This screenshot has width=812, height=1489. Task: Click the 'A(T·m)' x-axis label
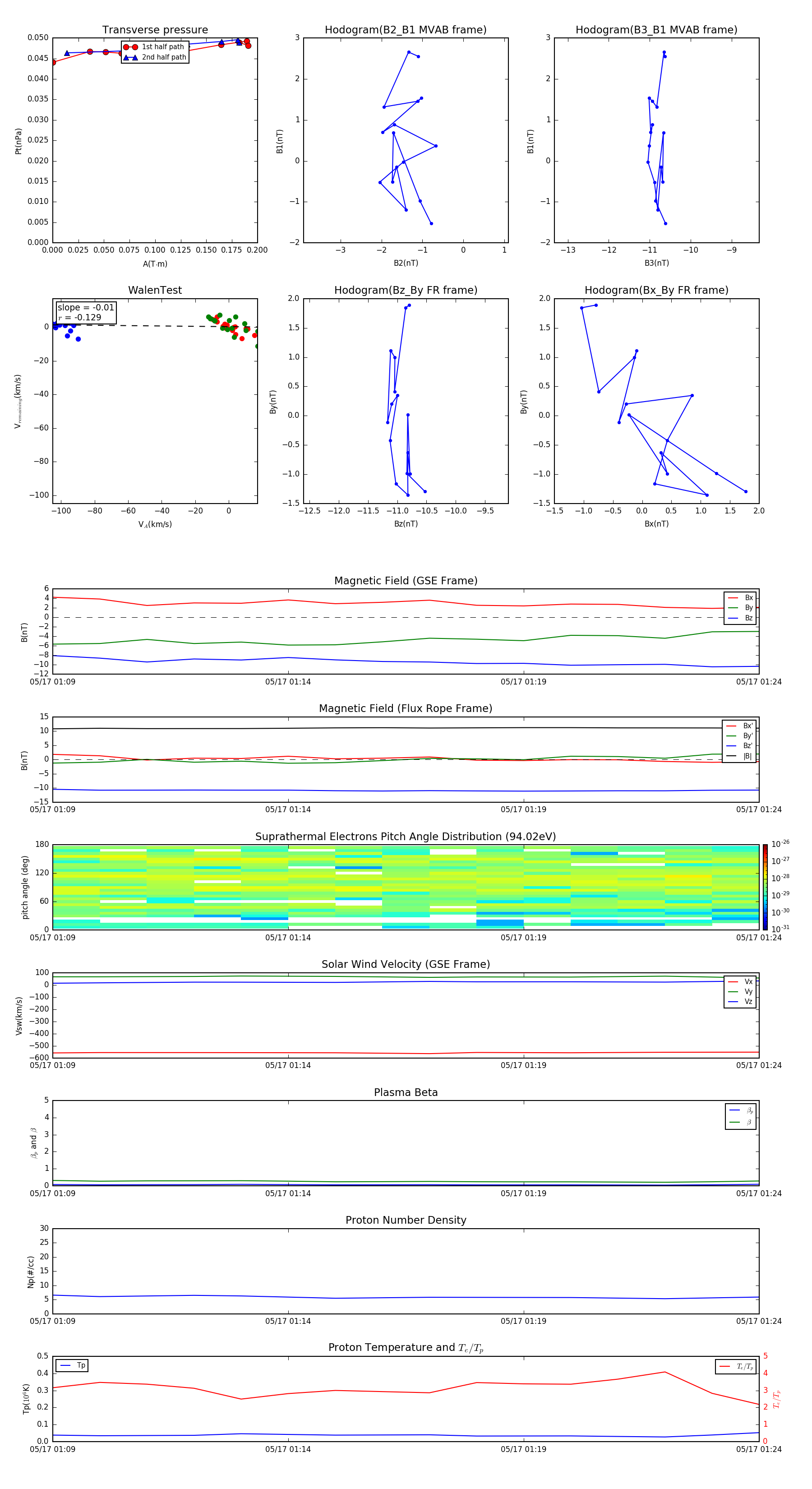coord(155,264)
